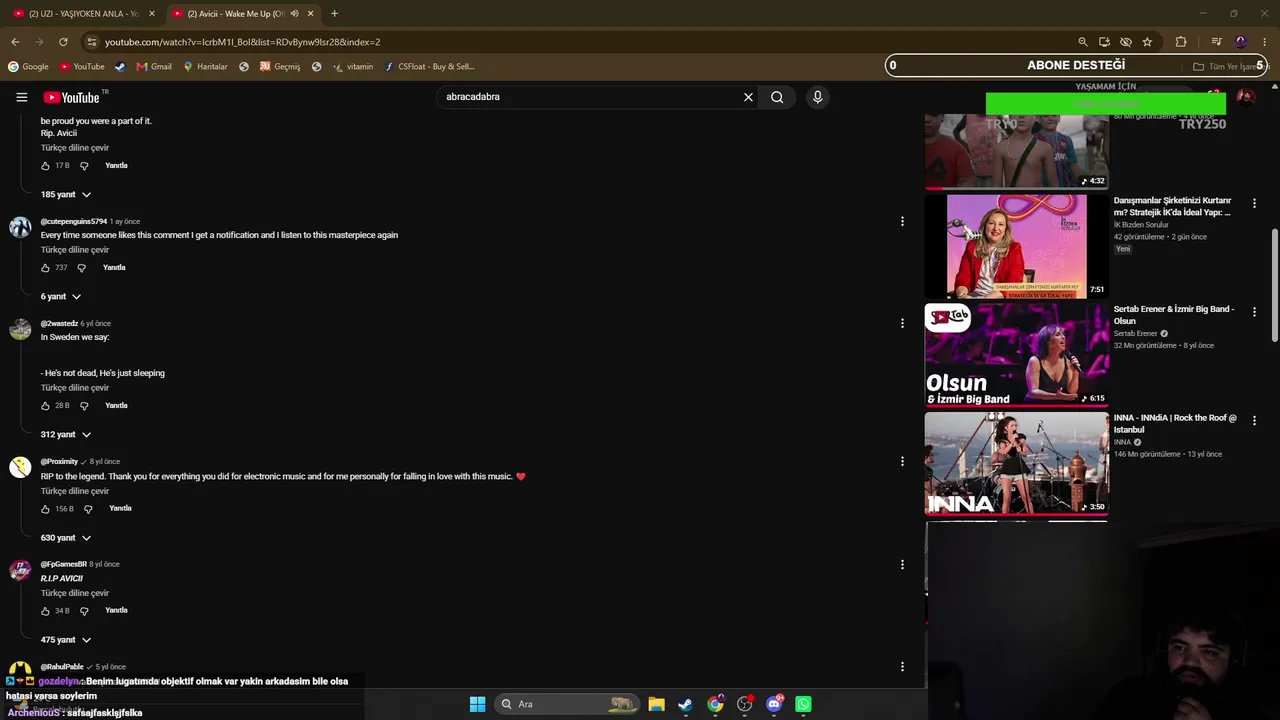
Task: Mute the Avicii tab audio icon
Action: 294,14
